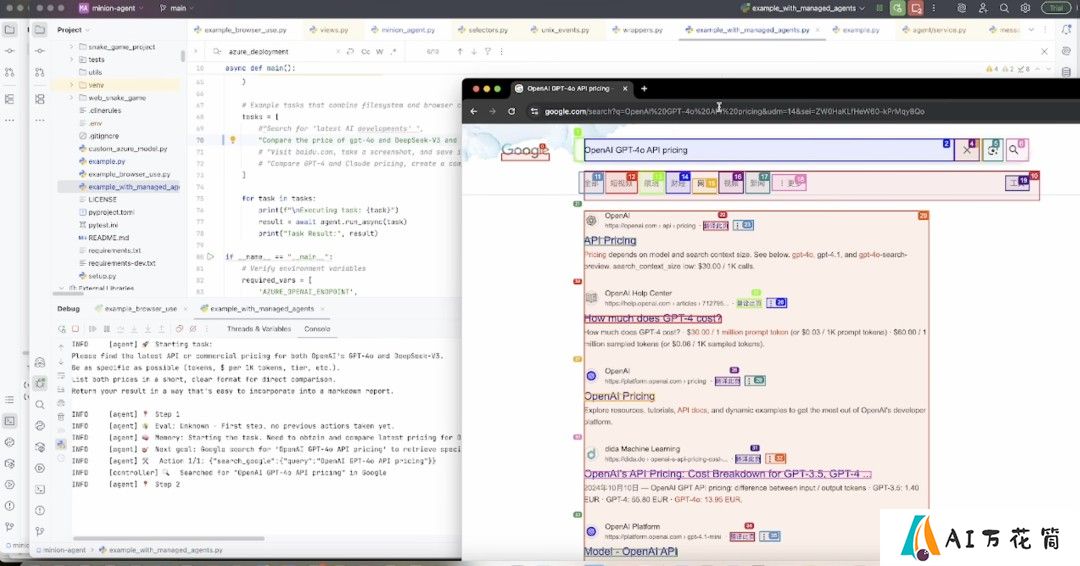Select pyproject.toml in project tree

[105, 212]
